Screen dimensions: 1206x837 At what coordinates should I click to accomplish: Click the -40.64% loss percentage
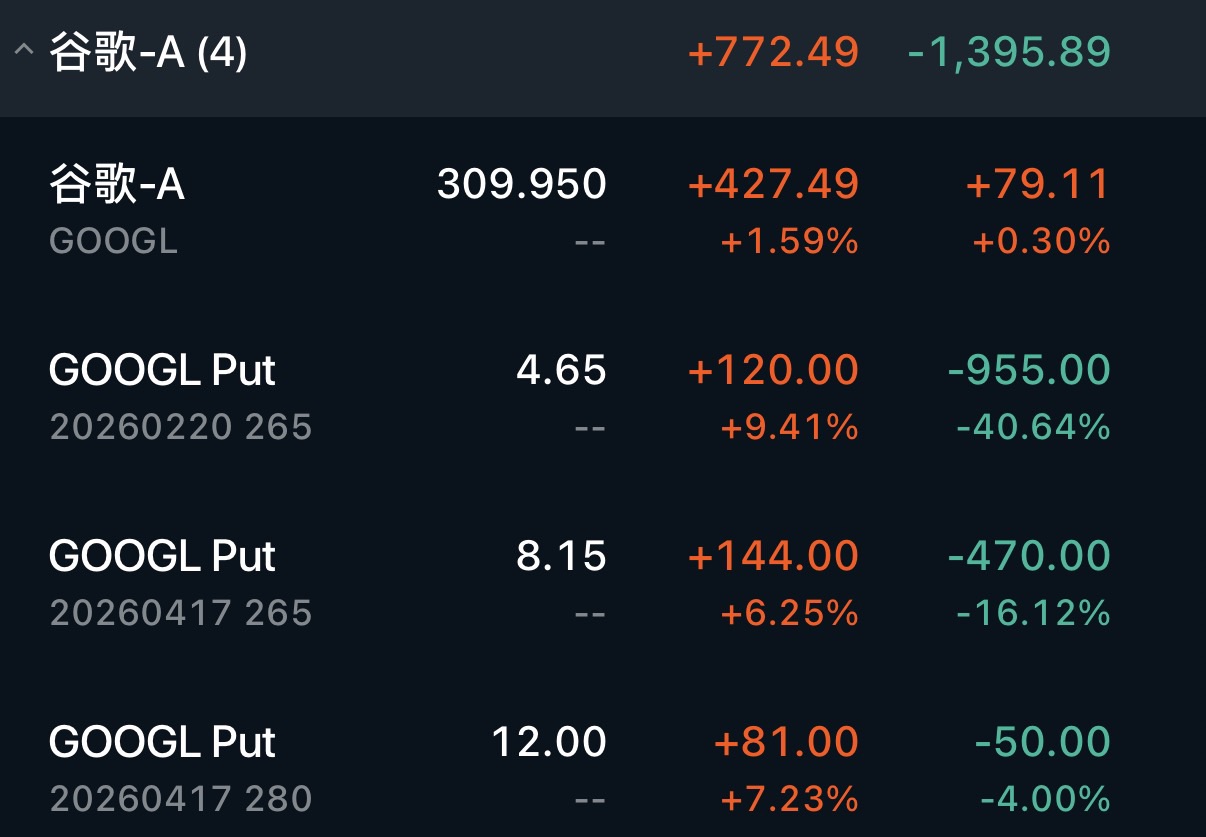[1033, 427]
